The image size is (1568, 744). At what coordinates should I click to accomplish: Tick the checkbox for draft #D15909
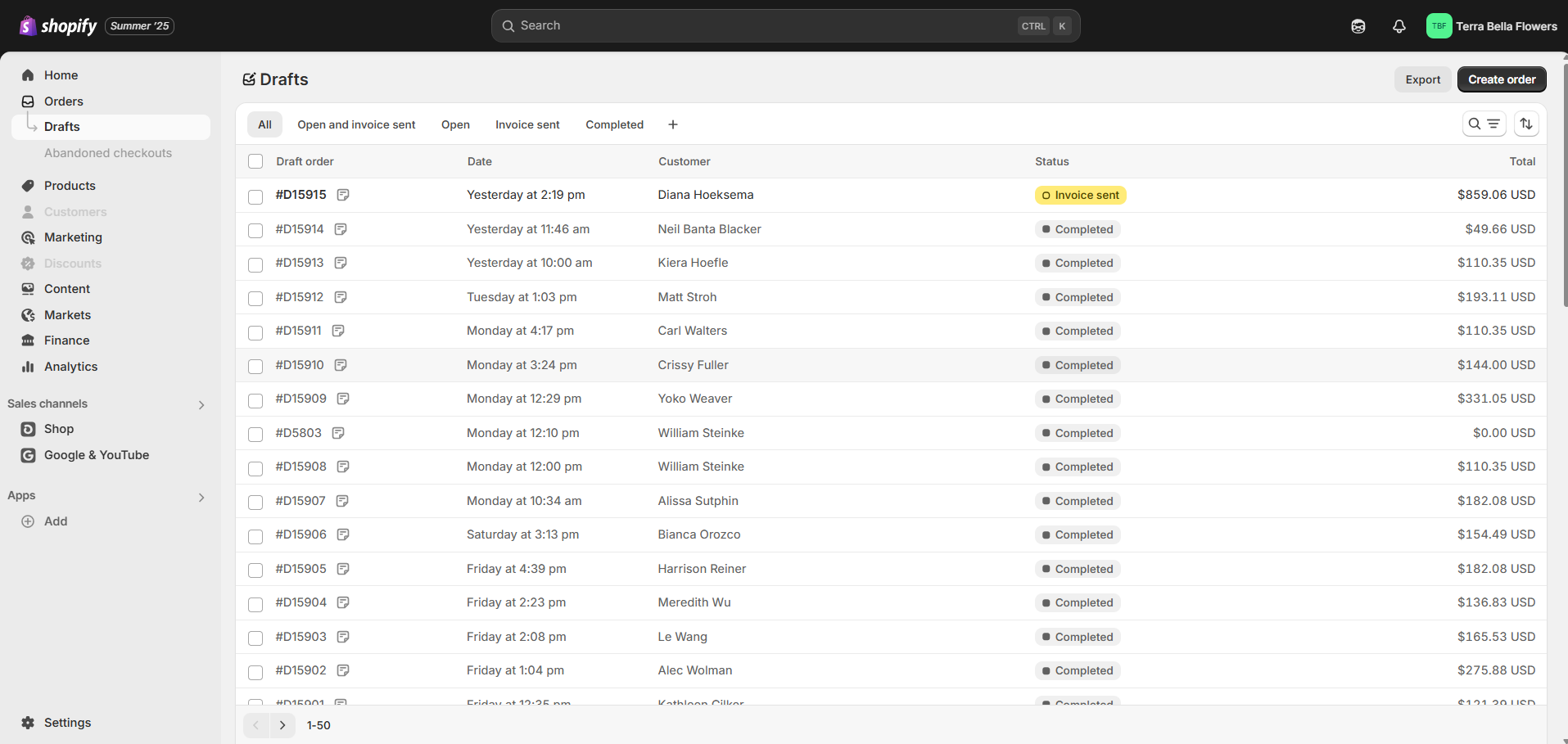(x=255, y=399)
